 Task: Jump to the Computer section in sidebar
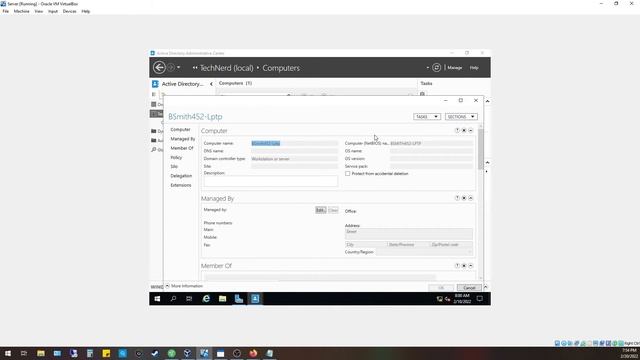(180, 129)
